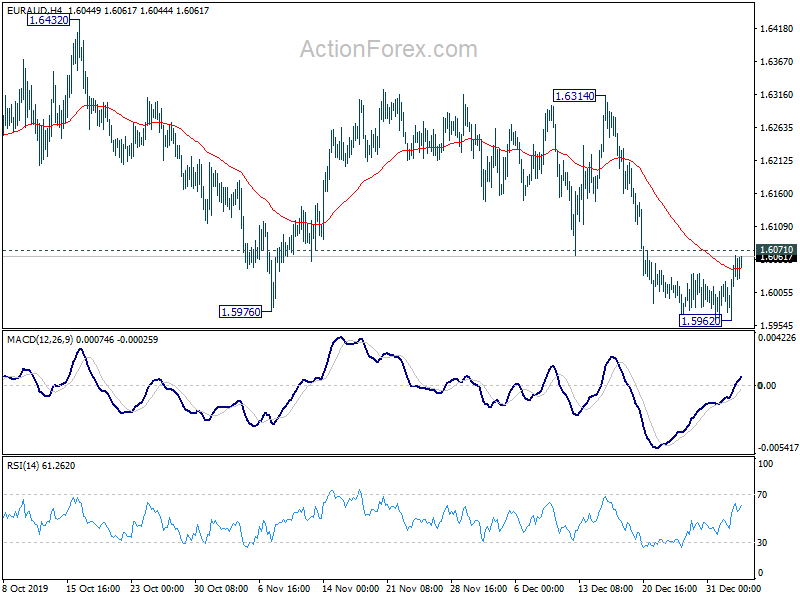Click the 1.64180 price axis value

coord(777,29)
